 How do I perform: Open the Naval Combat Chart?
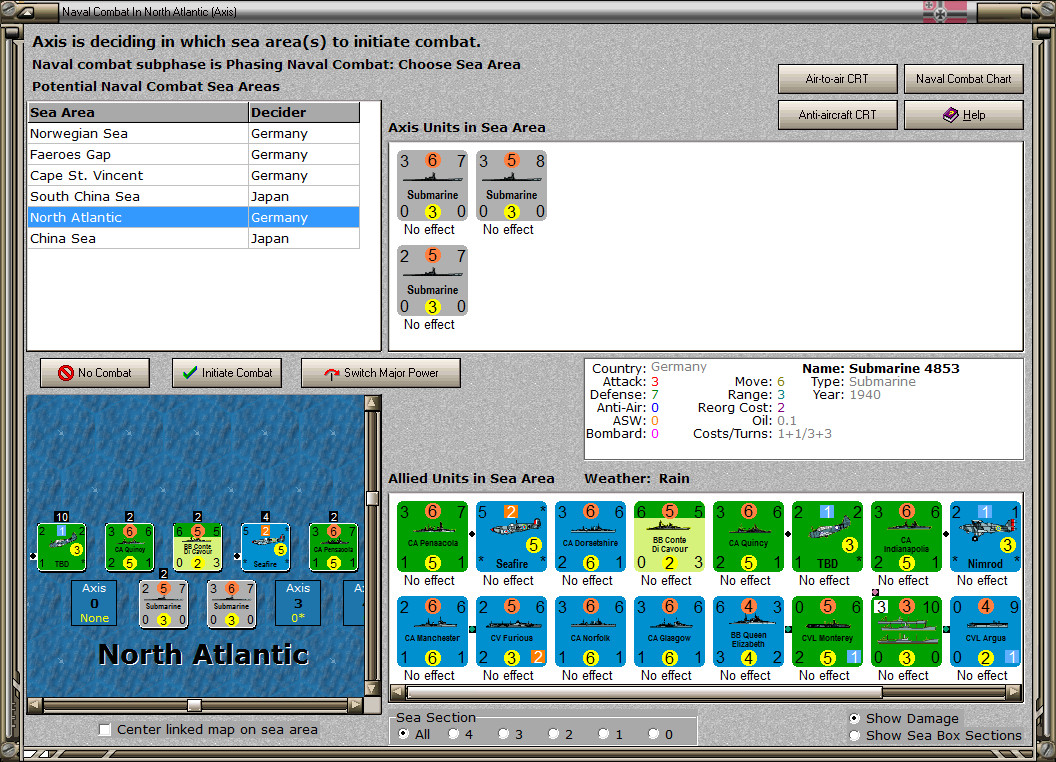(x=963, y=79)
